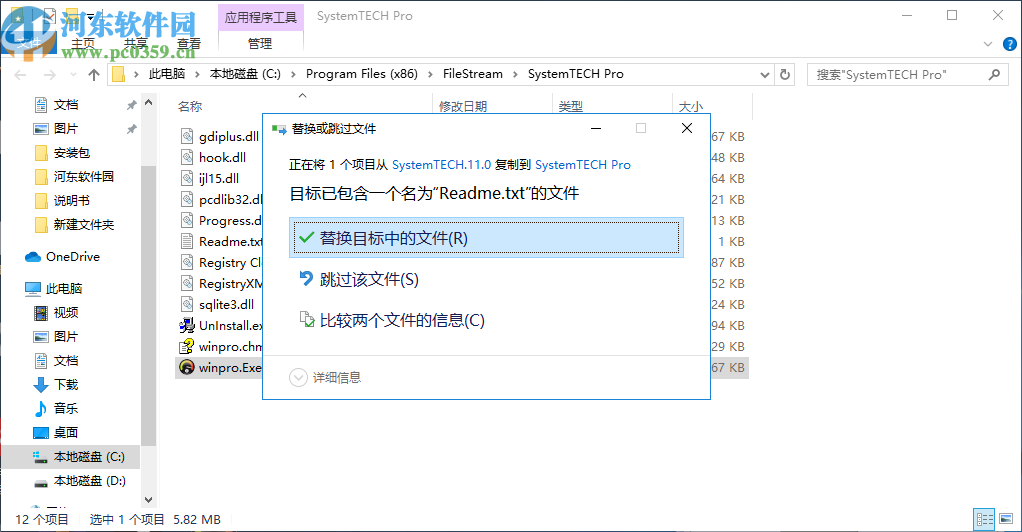Select Local Disk (C:) in sidebar

point(89,456)
